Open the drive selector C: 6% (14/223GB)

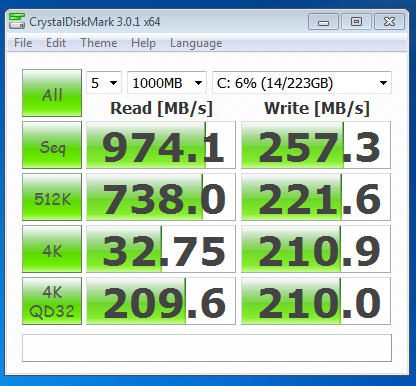click(x=302, y=83)
